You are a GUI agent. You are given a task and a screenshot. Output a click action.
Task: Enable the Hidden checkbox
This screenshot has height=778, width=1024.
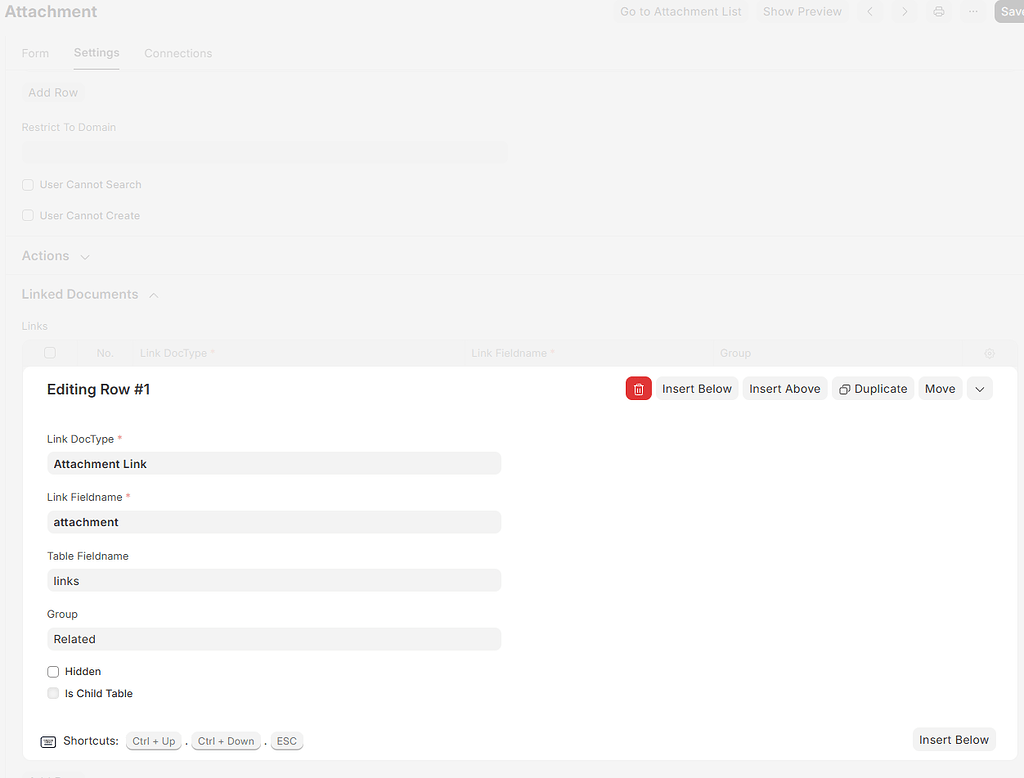(x=53, y=672)
